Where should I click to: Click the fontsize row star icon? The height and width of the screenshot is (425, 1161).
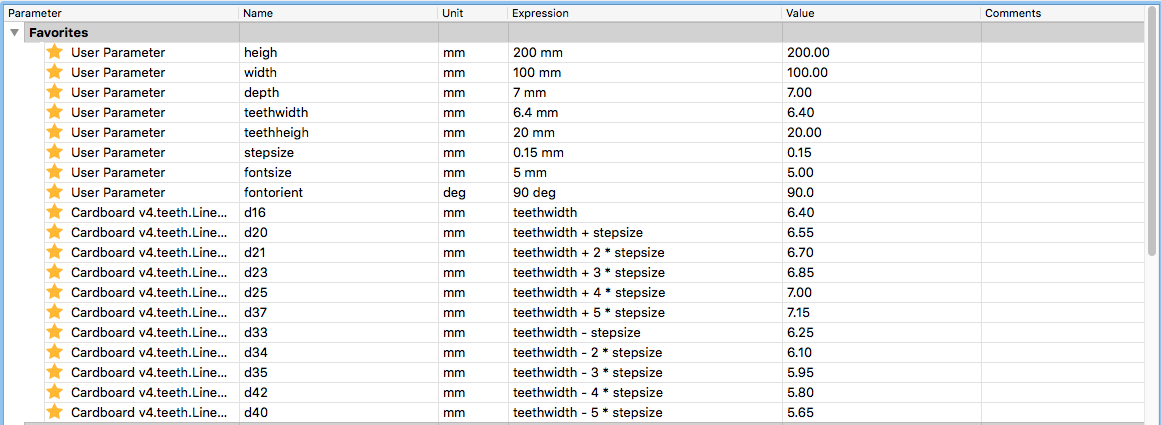coord(54,172)
